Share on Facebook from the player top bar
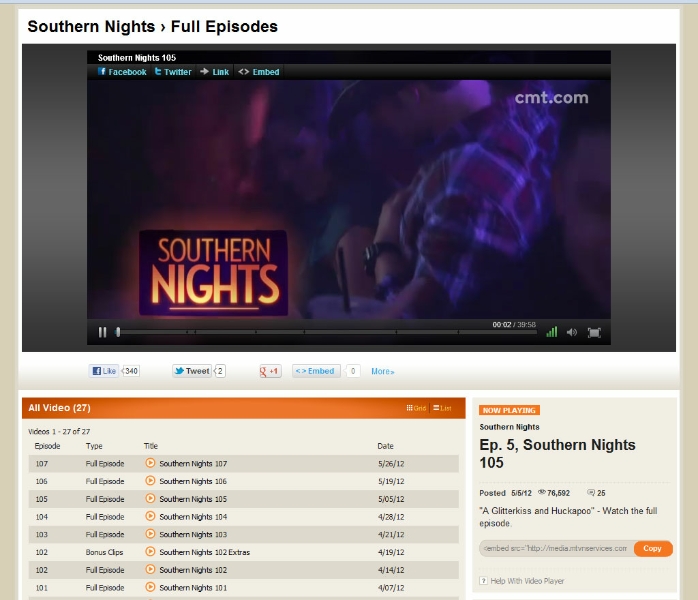Image resolution: width=698 pixels, height=600 pixels. [x=122, y=72]
